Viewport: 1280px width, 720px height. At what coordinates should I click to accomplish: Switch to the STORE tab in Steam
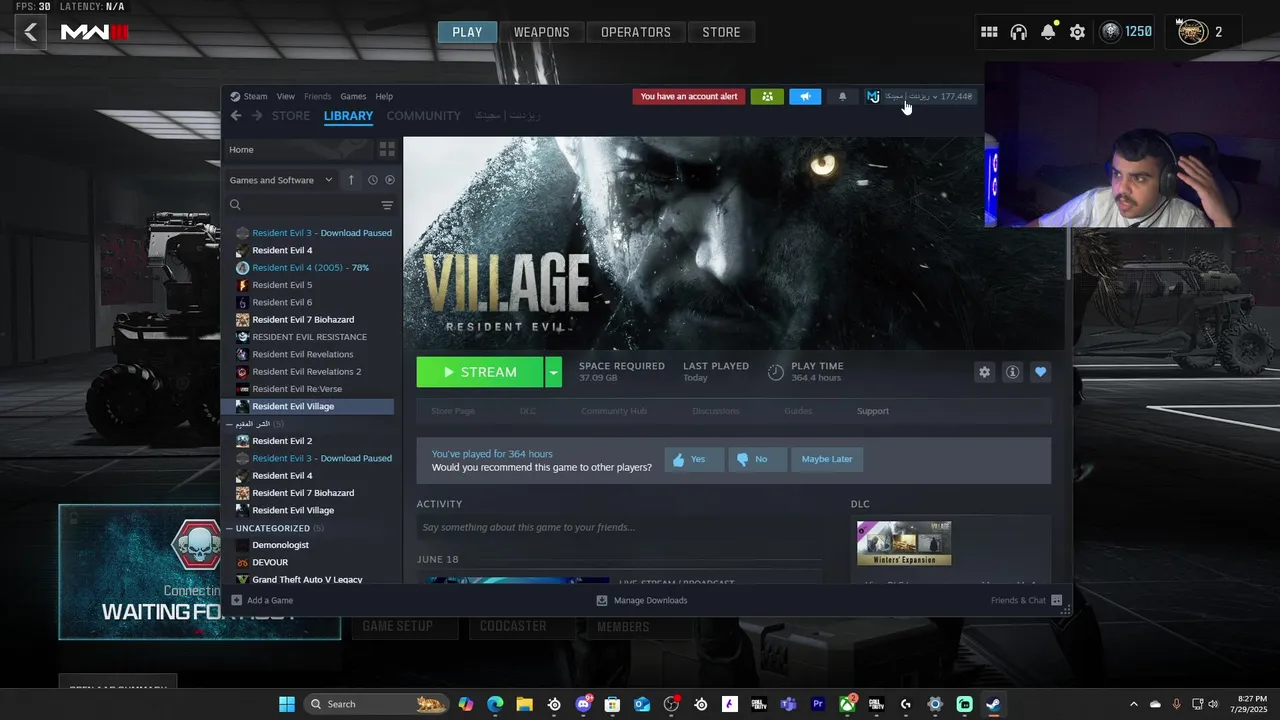click(291, 116)
